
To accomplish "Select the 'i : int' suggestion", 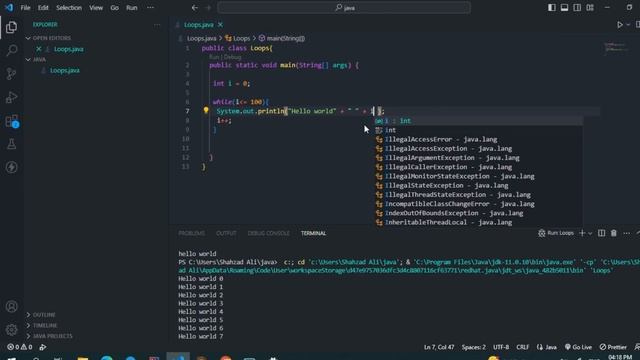I will click(x=478, y=121).
